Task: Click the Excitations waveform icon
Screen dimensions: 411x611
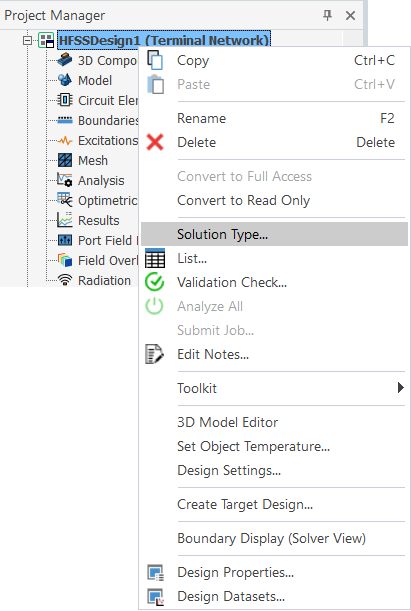Action: click(x=65, y=140)
